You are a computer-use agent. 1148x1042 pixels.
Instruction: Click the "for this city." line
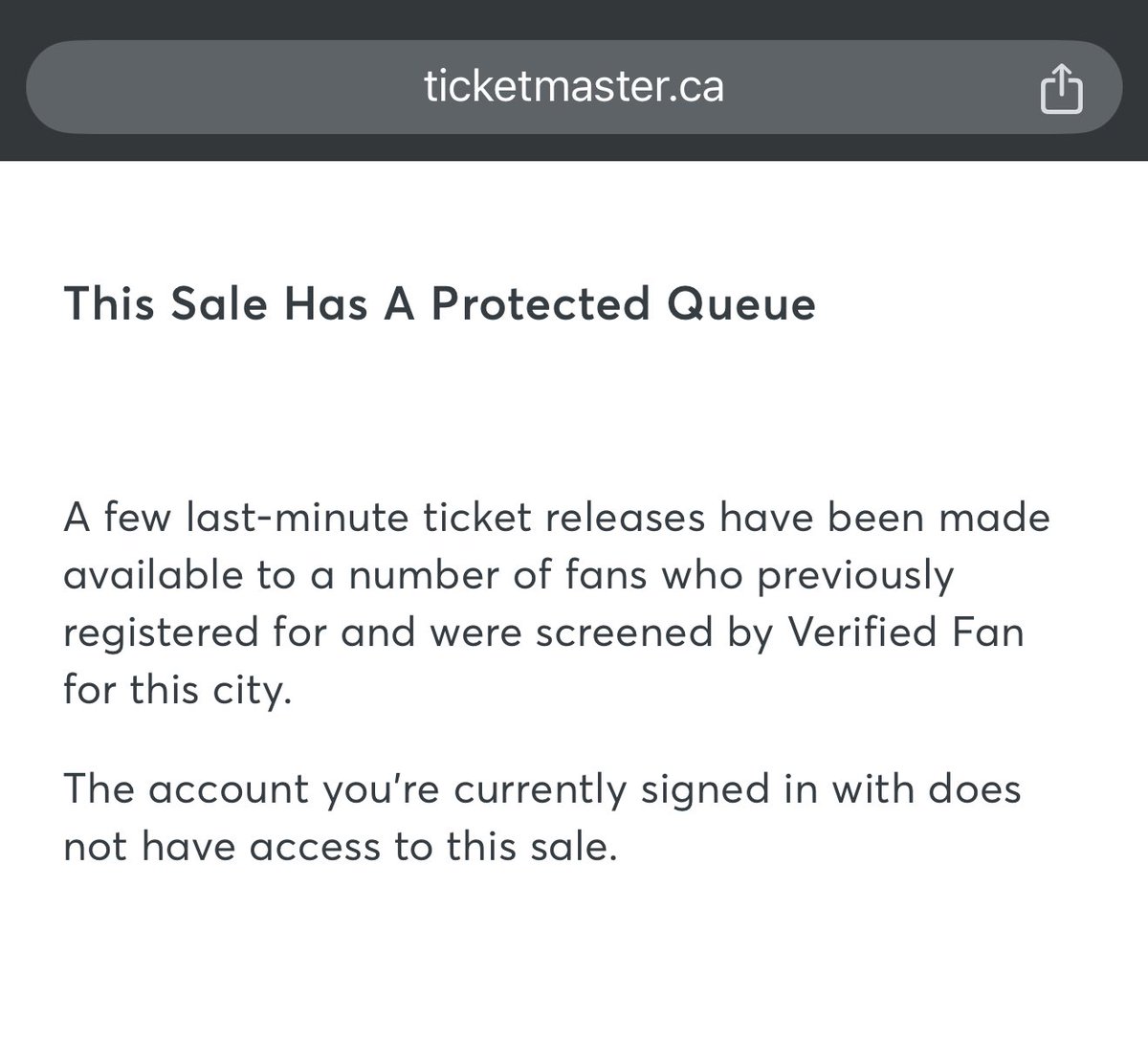pos(176,690)
